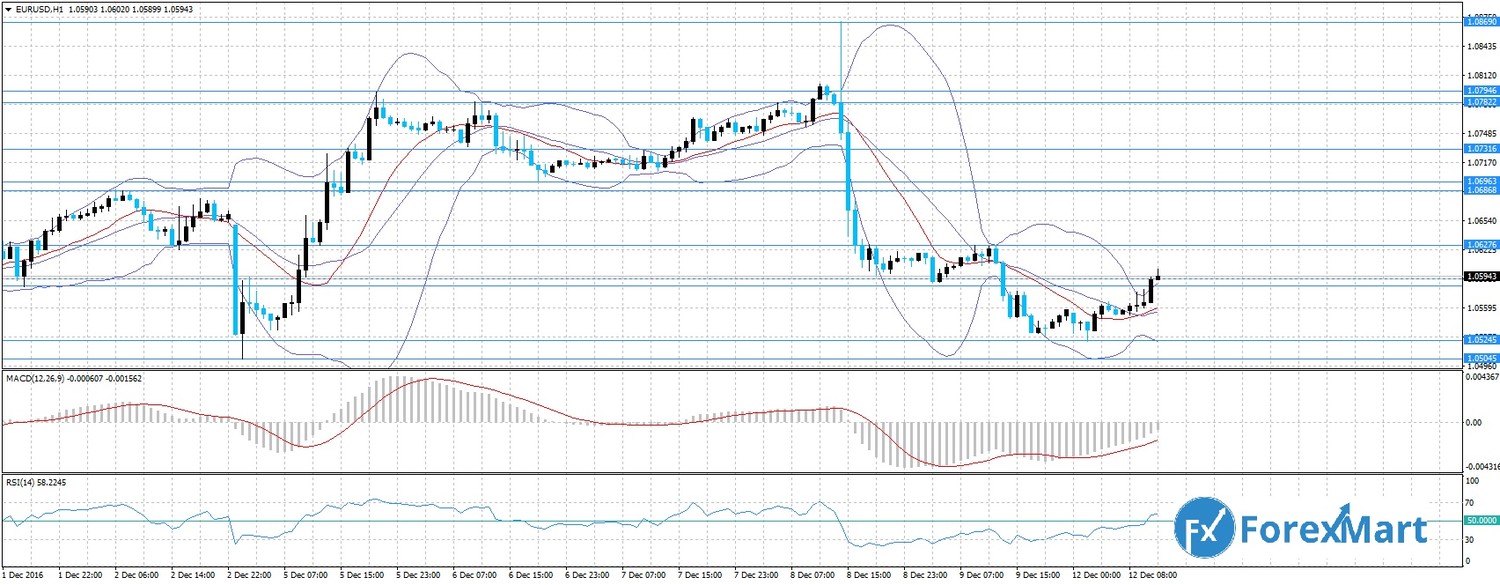Click the 1.08690 horizontal line price tag

tap(1479, 21)
